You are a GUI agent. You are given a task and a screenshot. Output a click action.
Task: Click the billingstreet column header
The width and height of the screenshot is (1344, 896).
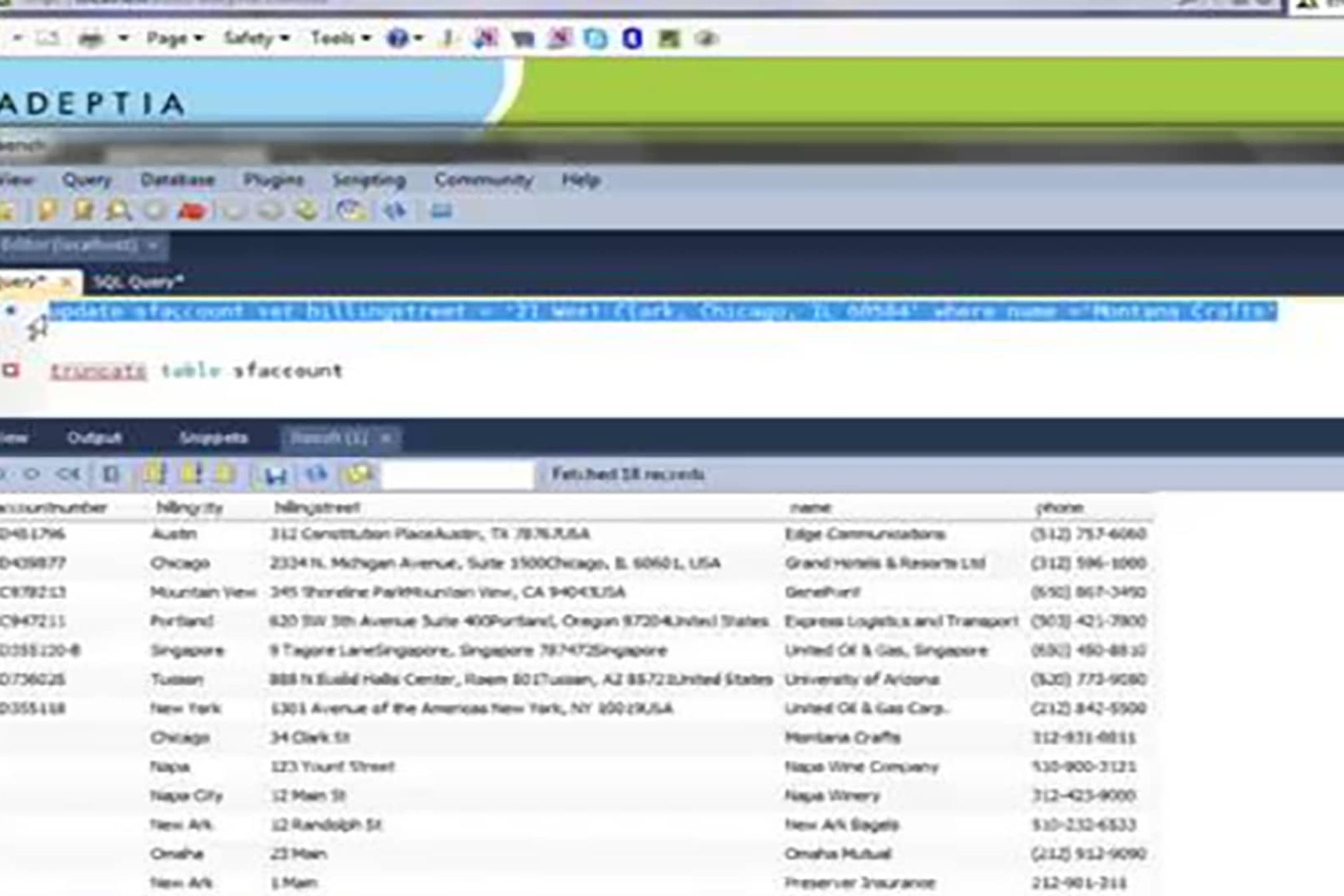(317, 508)
